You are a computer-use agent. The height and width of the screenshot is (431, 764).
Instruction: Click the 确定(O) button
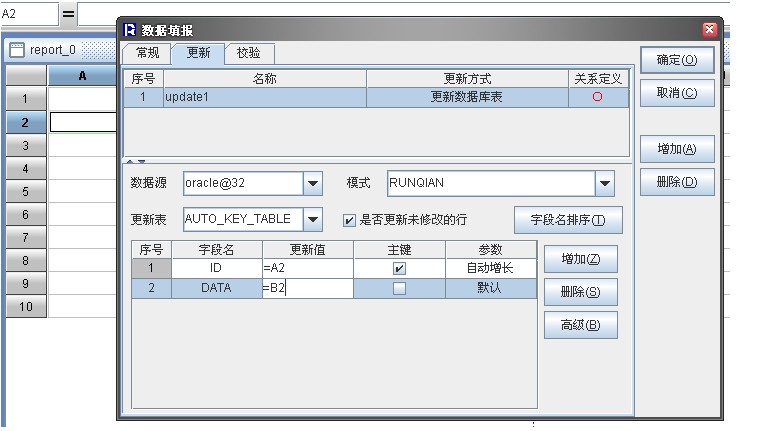[x=677, y=60]
